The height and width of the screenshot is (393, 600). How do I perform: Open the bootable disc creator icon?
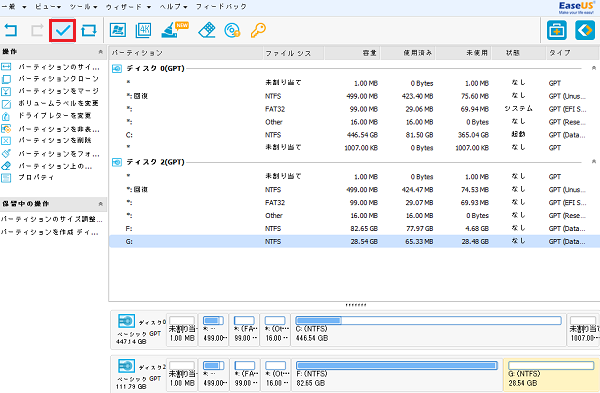pos(232,30)
